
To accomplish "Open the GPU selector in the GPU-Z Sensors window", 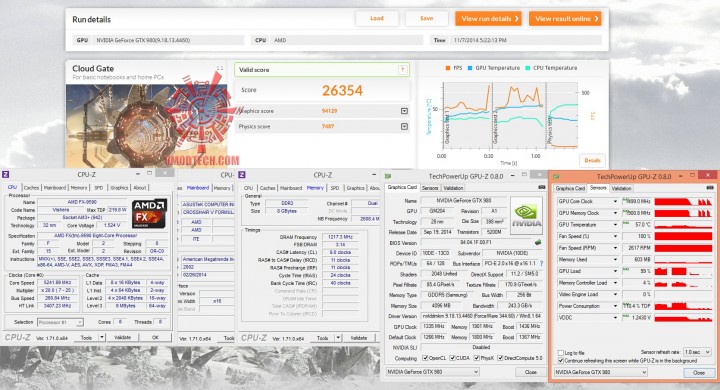I will pyautogui.click(x=601, y=372).
